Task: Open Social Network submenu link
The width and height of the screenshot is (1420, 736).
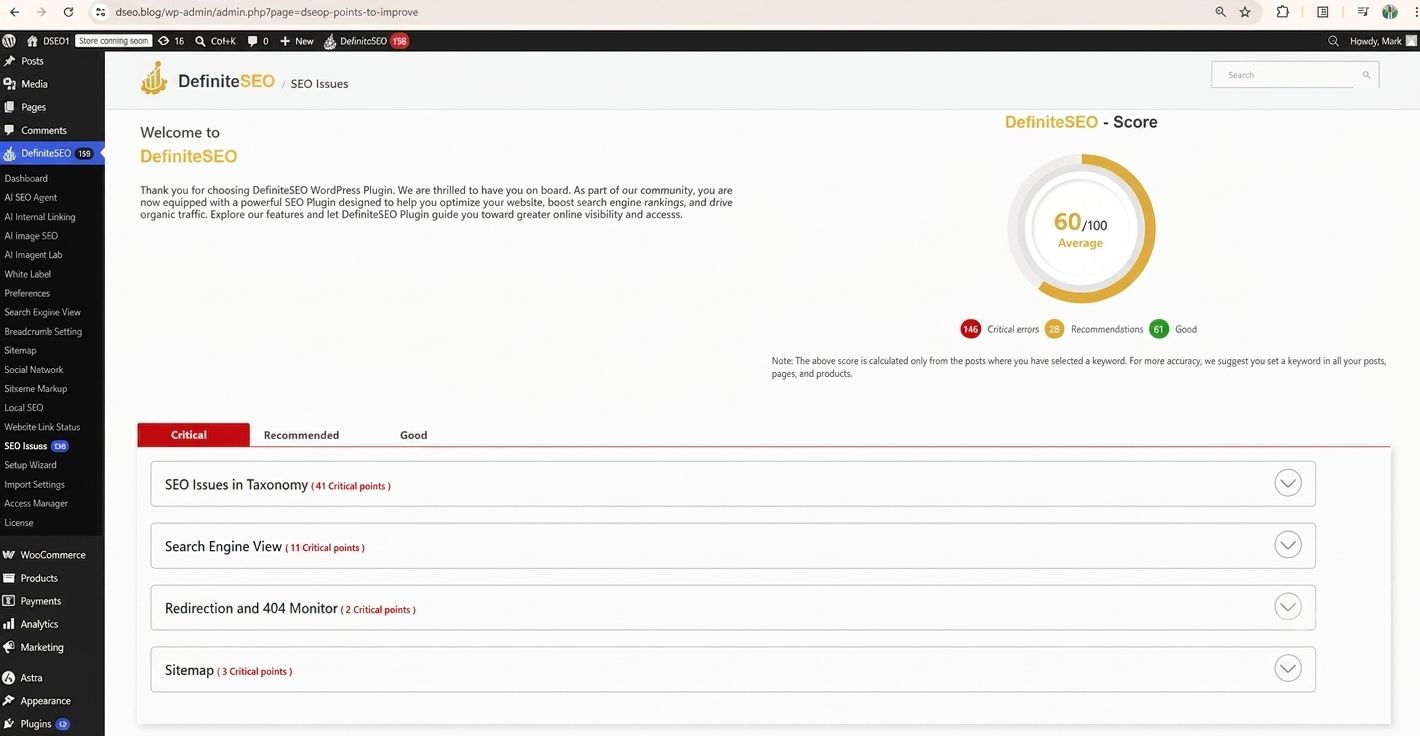Action: pyautogui.click(x=34, y=370)
